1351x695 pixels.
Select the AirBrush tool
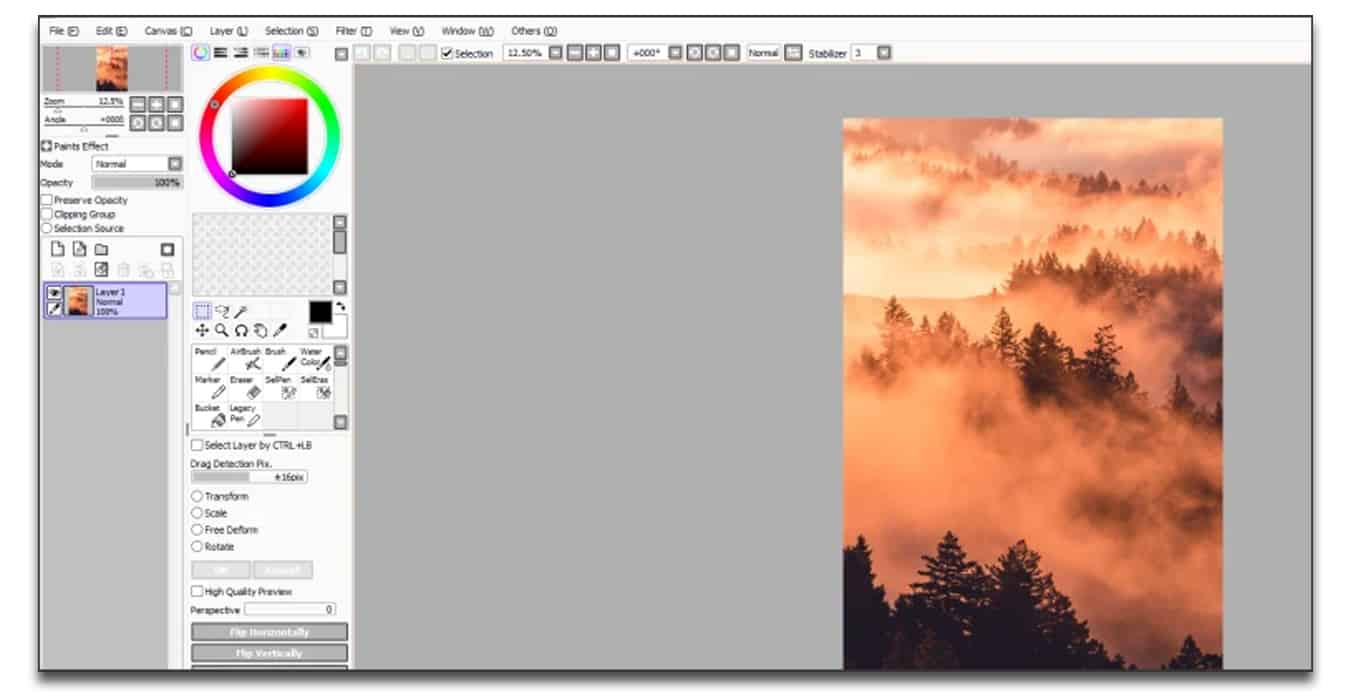[245, 360]
